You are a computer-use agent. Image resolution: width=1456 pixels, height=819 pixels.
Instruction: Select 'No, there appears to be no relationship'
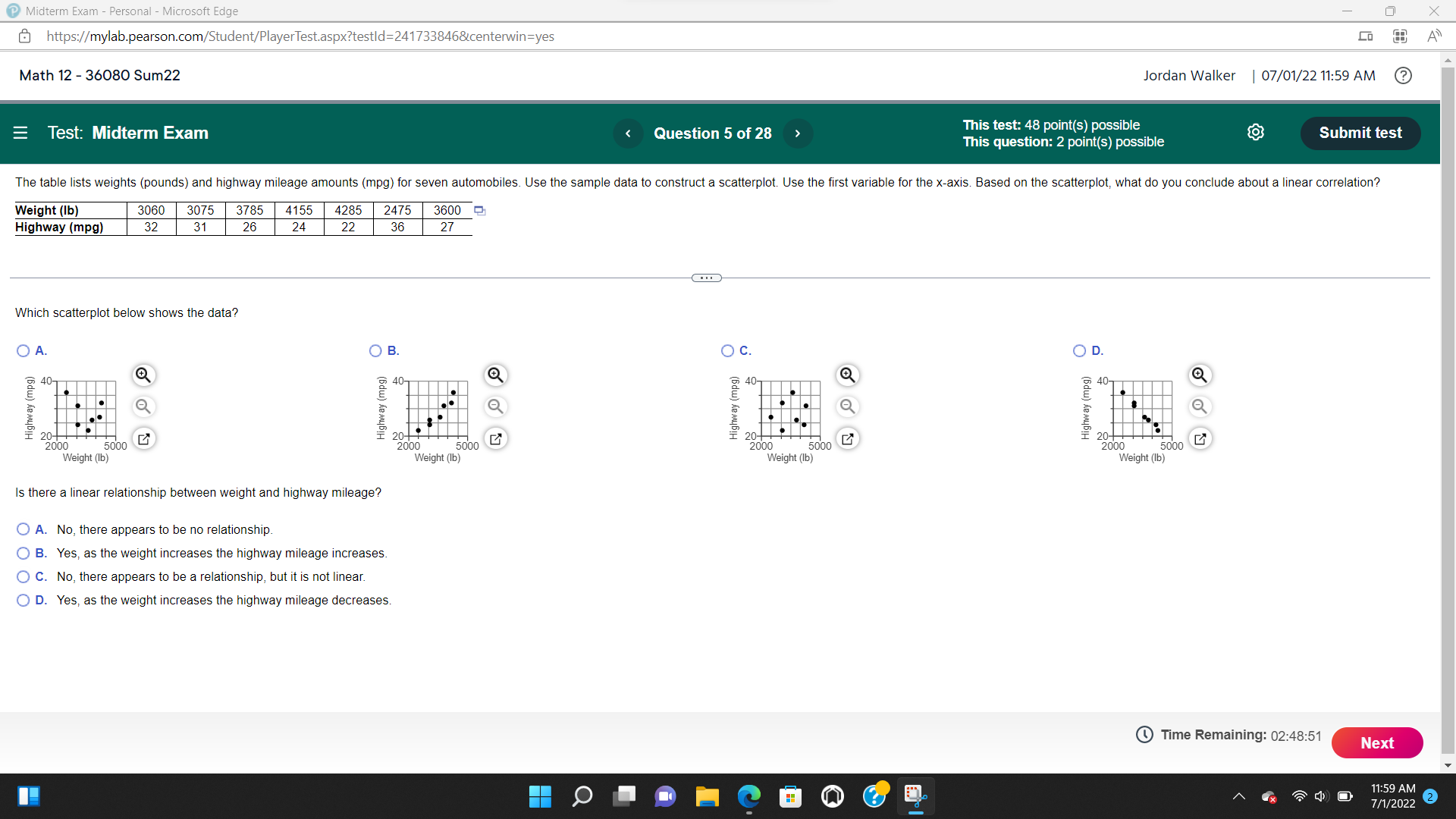(x=23, y=529)
